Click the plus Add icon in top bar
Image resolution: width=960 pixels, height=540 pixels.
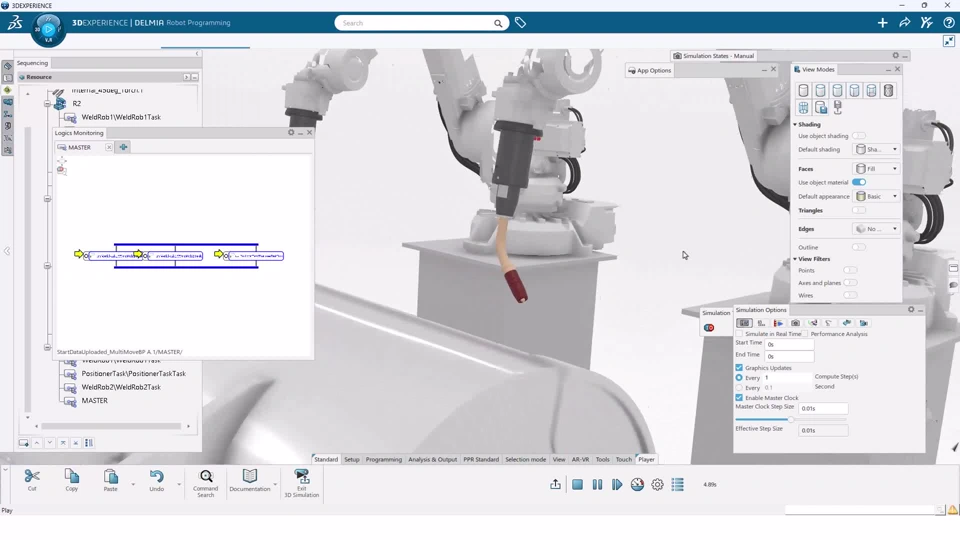click(882, 23)
